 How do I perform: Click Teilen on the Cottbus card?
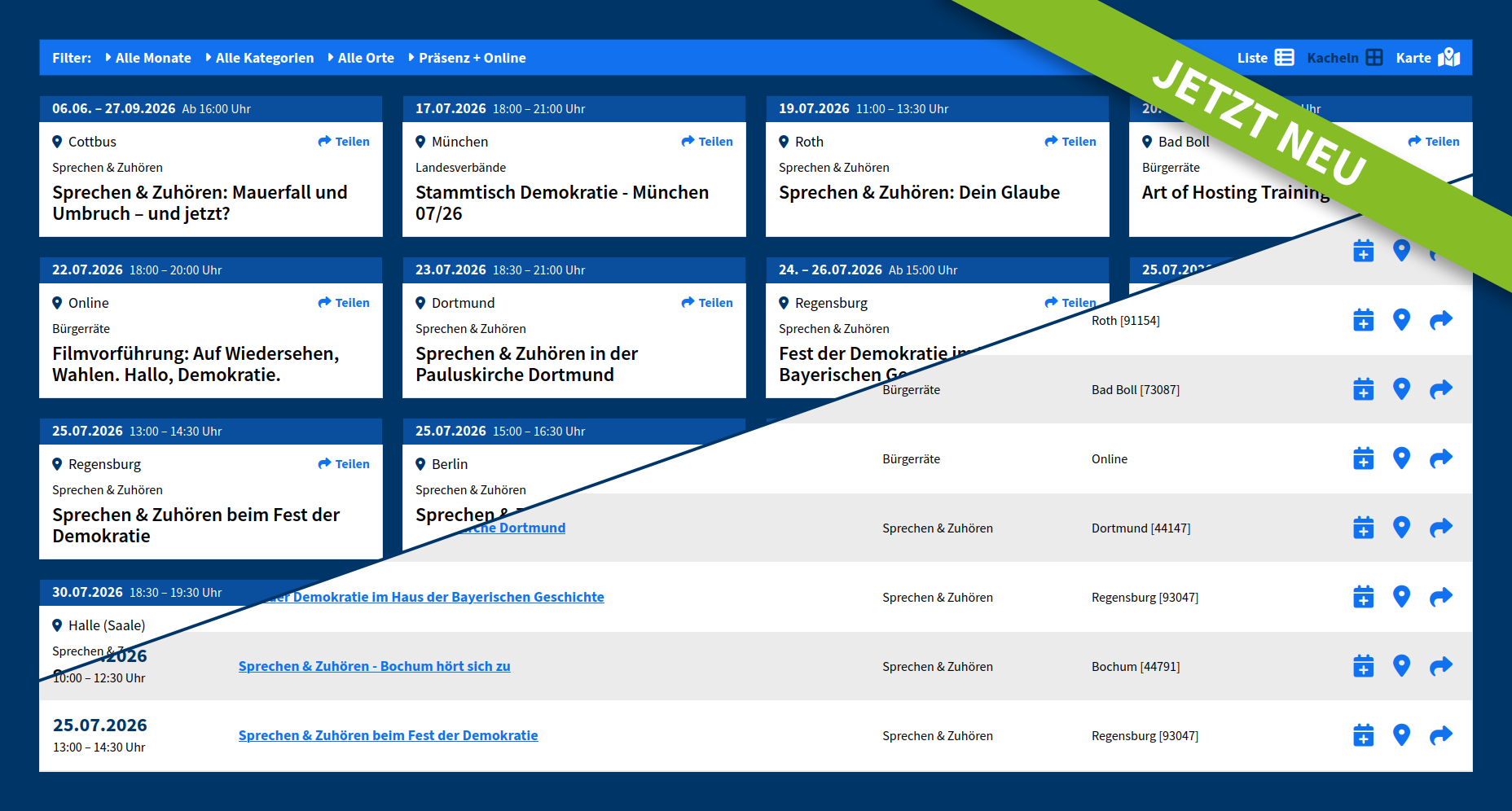(344, 142)
